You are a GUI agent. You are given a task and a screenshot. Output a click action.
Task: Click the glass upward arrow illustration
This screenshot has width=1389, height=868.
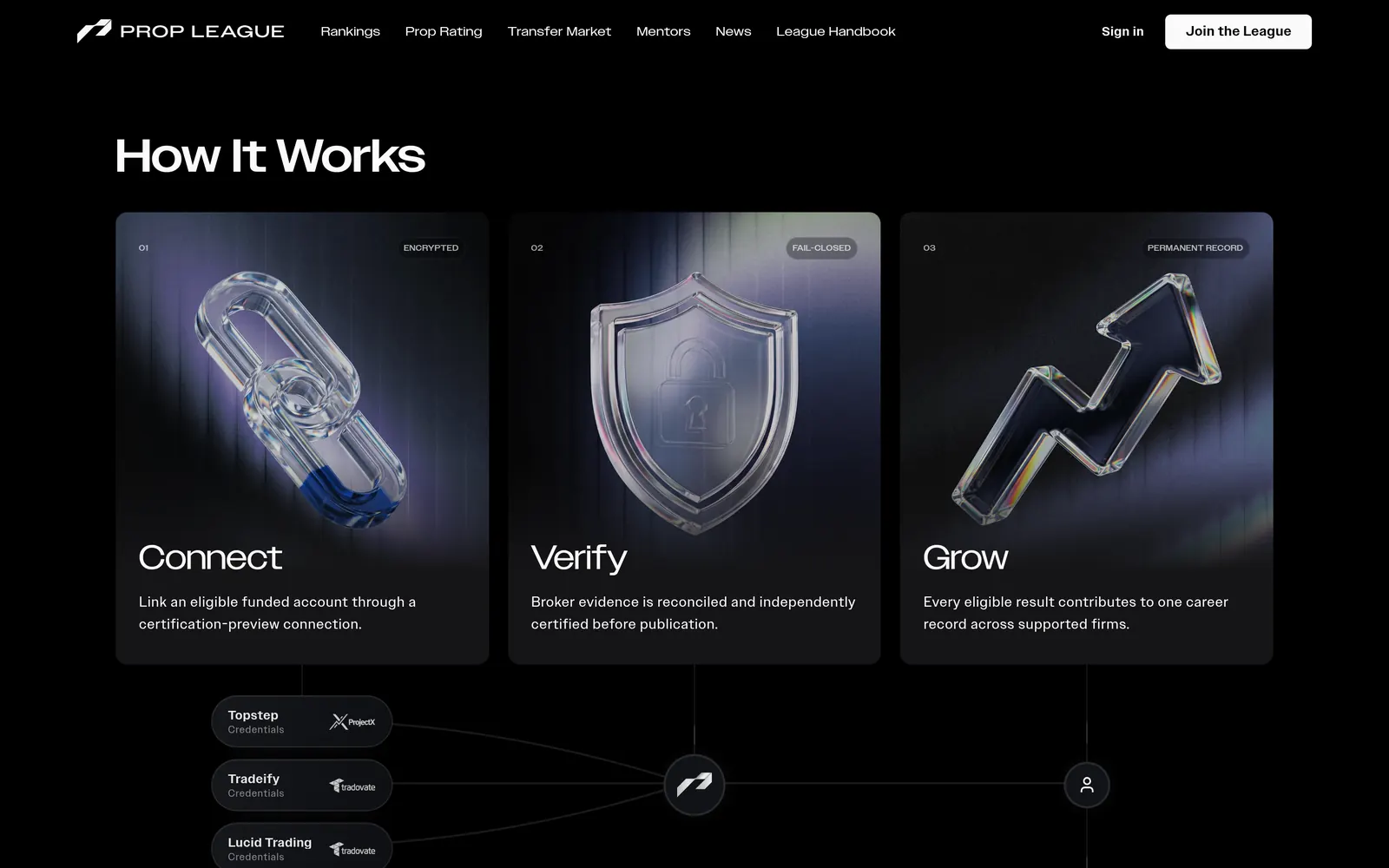(x=1087, y=398)
